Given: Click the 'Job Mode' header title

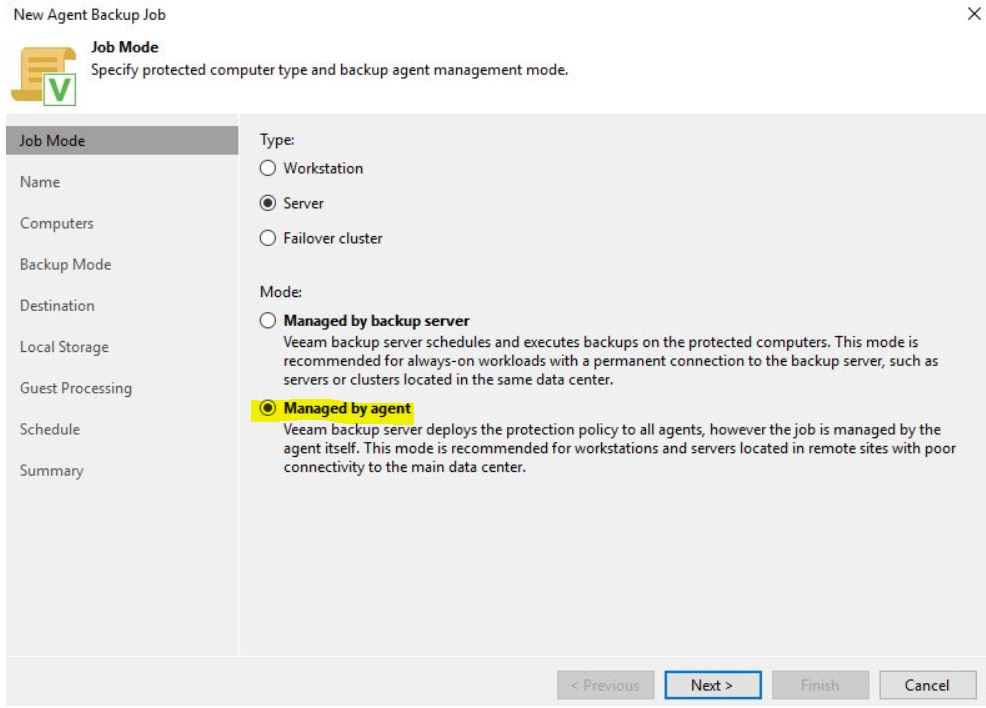Looking at the screenshot, I should [x=125, y=47].
